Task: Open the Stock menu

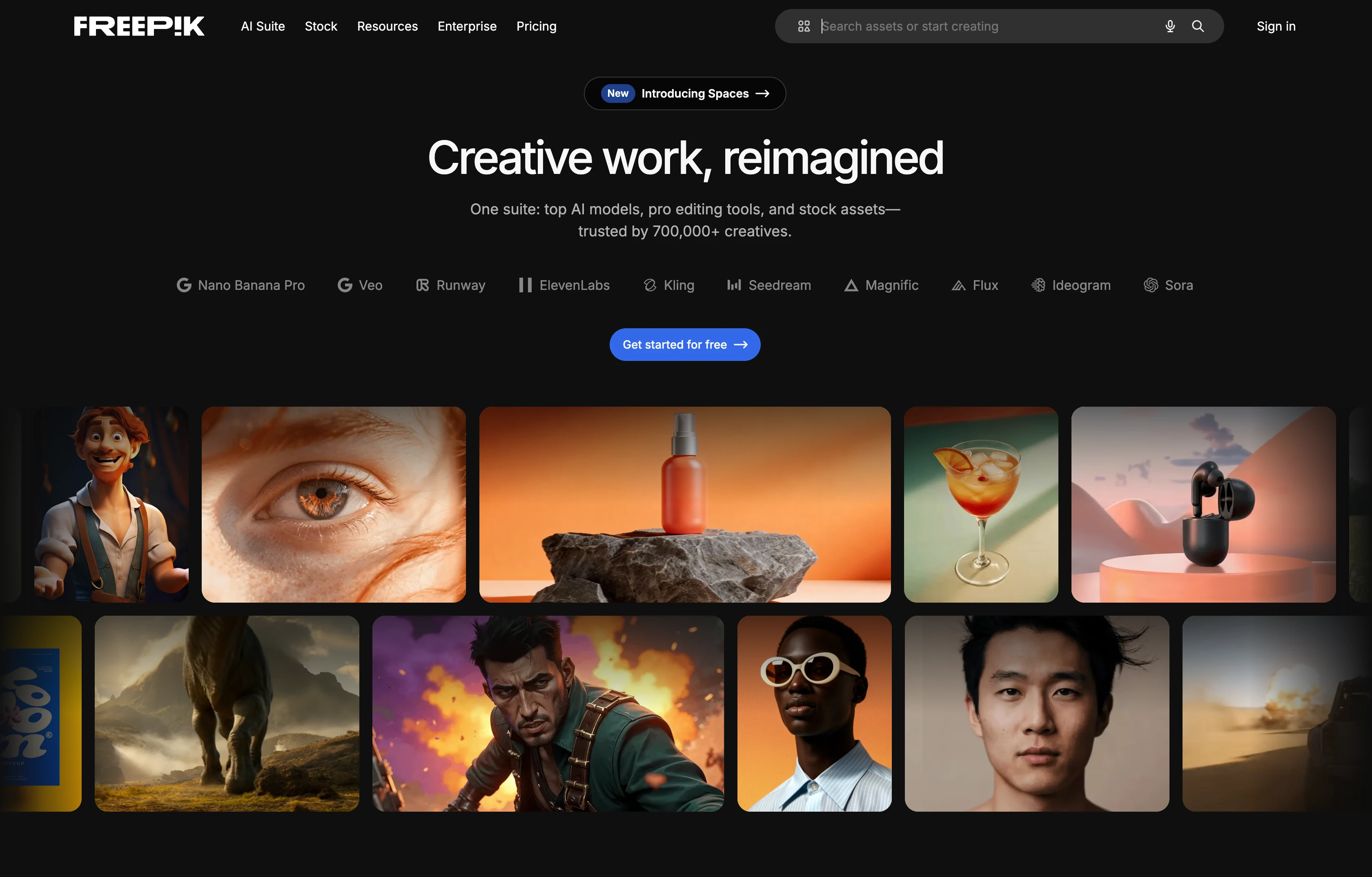Action: coord(321,26)
